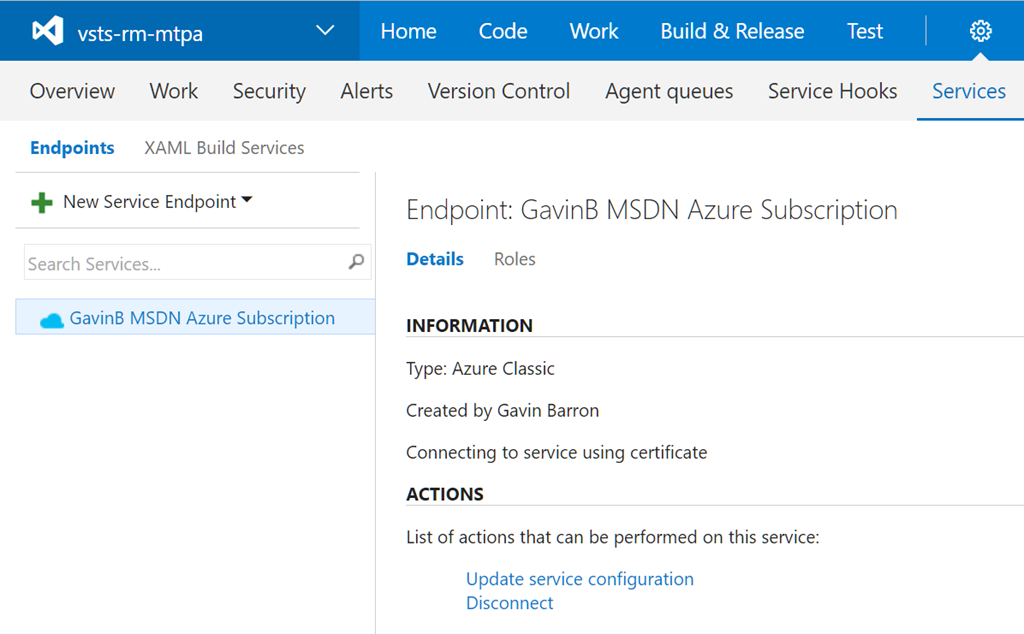Open the Build & Release menu

pyautogui.click(x=732, y=31)
